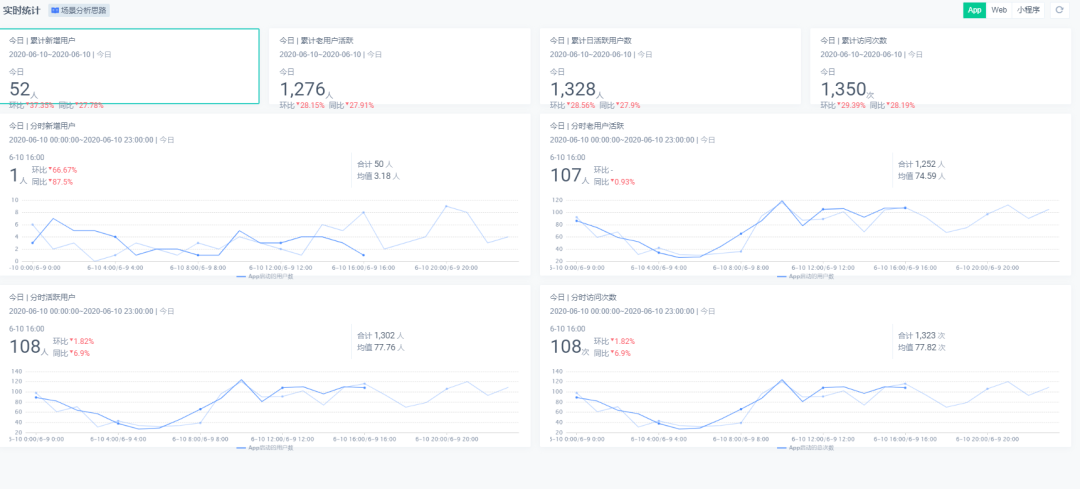Click the refresh icon button
This screenshot has height=489, width=1080.
[1059, 10]
